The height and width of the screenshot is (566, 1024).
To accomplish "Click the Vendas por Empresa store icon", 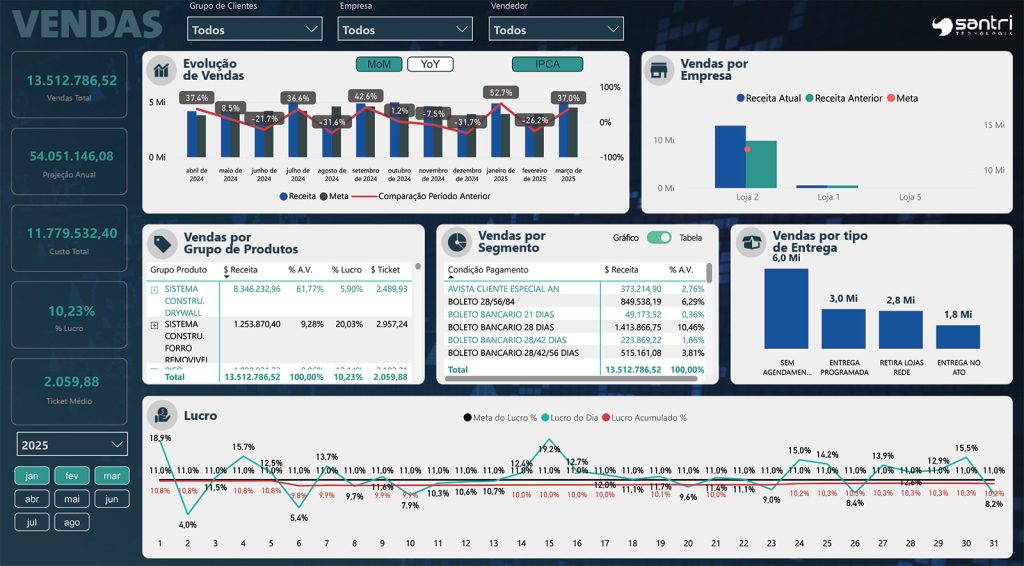I will [658, 70].
